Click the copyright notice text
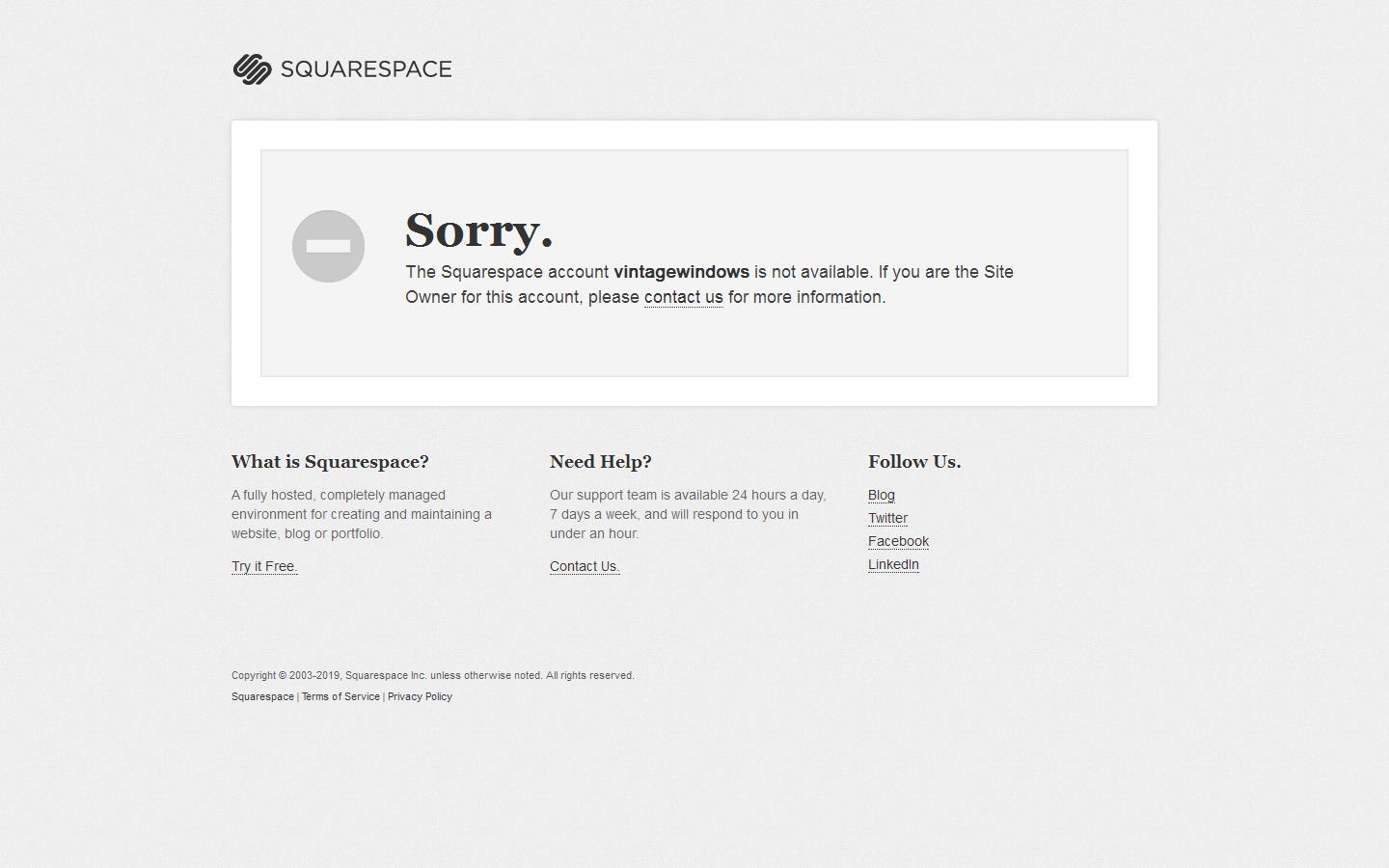This screenshot has width=1389, height=868. (432, 675)
